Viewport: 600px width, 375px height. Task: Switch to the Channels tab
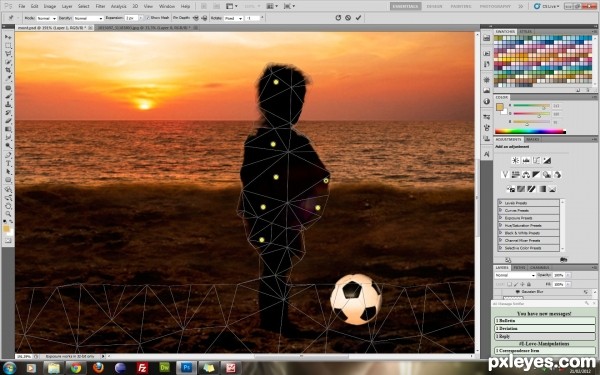540,267
